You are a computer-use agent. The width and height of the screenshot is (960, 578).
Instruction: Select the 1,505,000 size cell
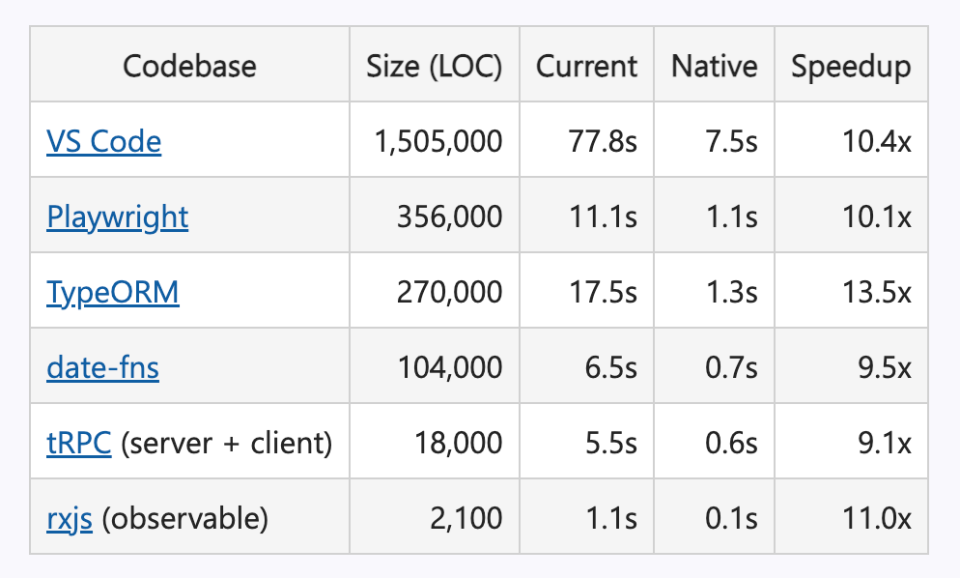coord(438,141)
